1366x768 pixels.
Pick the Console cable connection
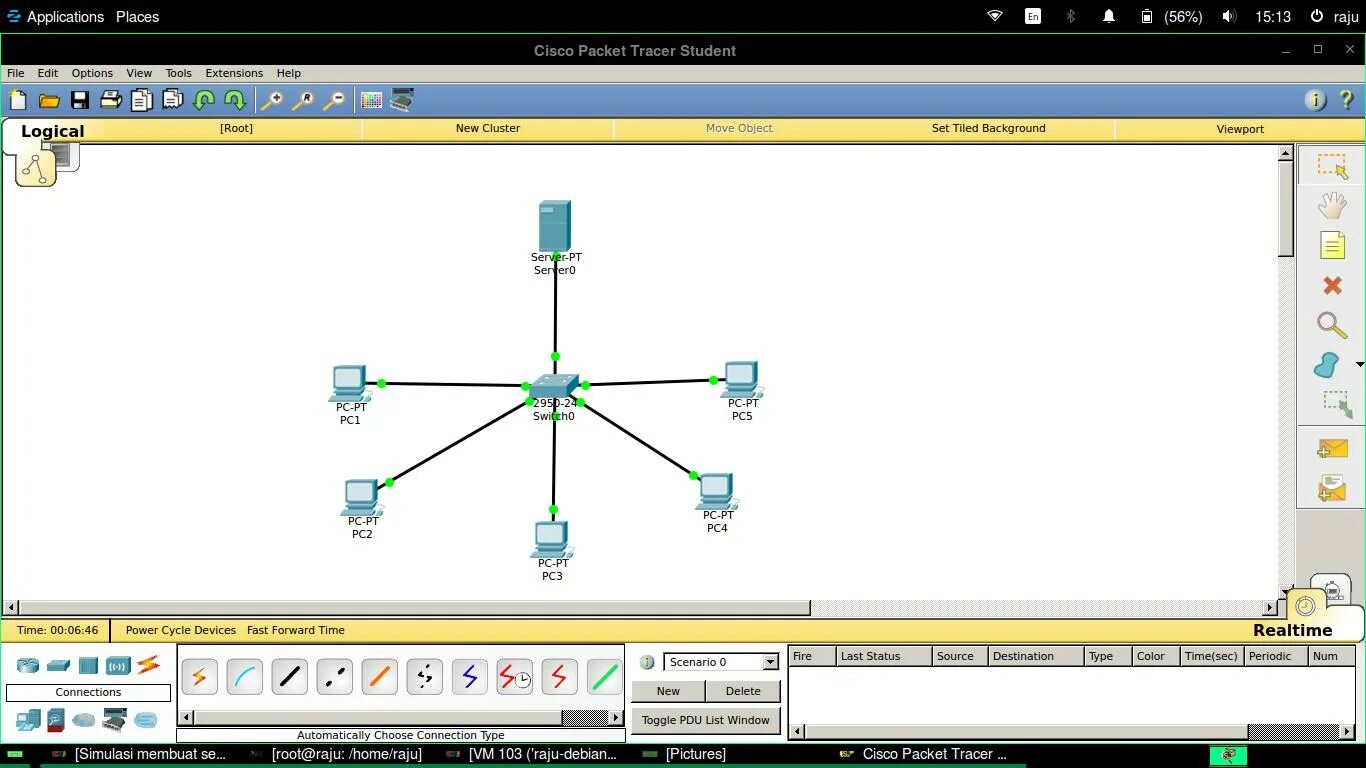[x=244, y=677]
